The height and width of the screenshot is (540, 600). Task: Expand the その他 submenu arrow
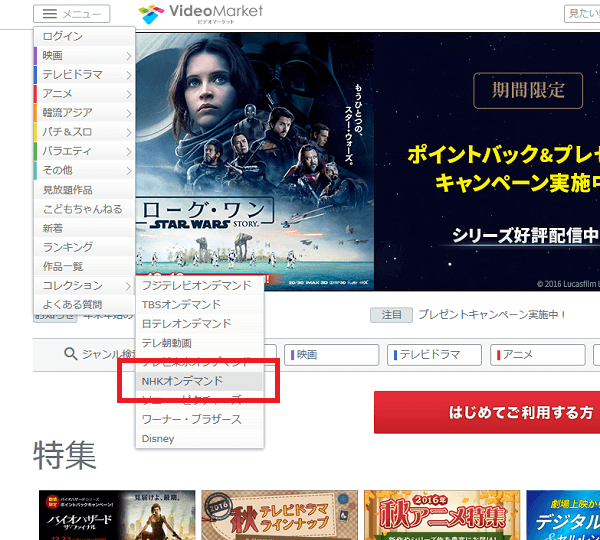129,171
